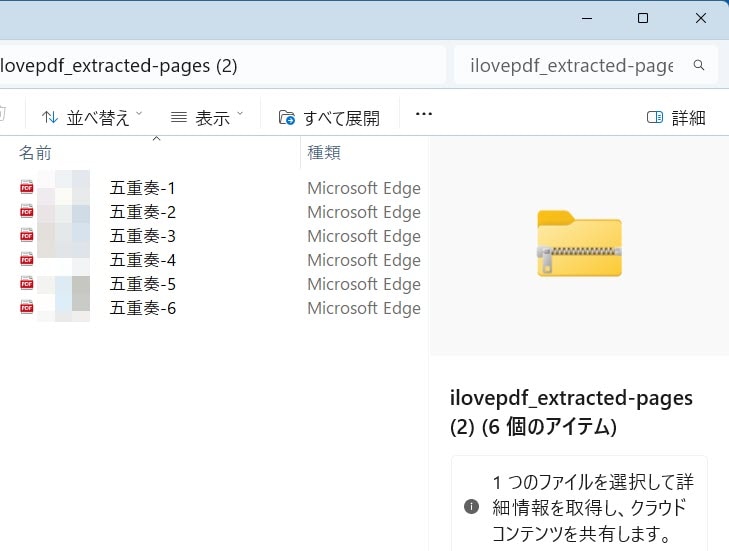Click the PDF icon of 五重奏-3
This screenshot has height=551, width=729.
click(27, 236)
